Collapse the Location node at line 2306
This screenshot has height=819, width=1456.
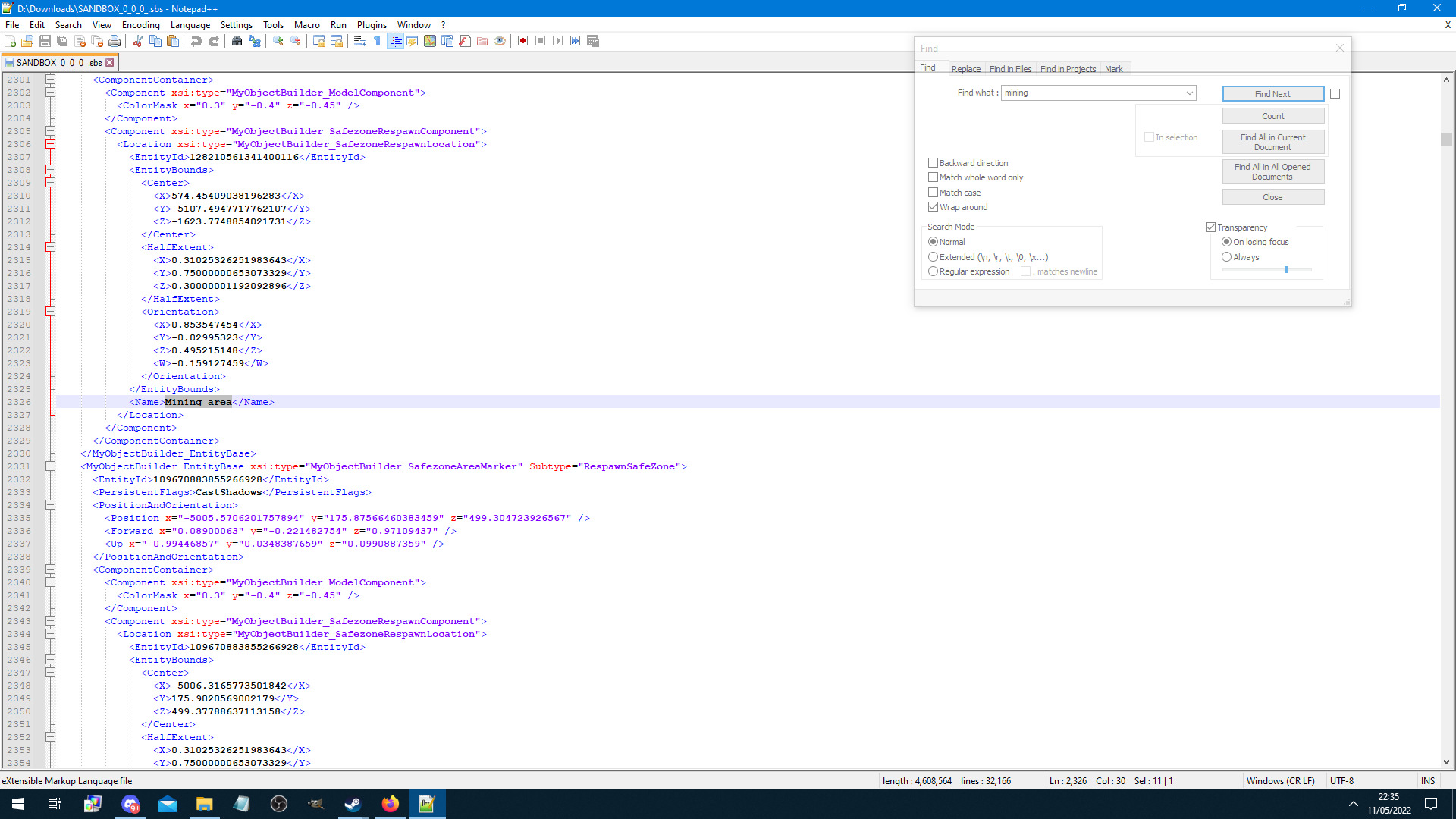[x=51, y=144]
